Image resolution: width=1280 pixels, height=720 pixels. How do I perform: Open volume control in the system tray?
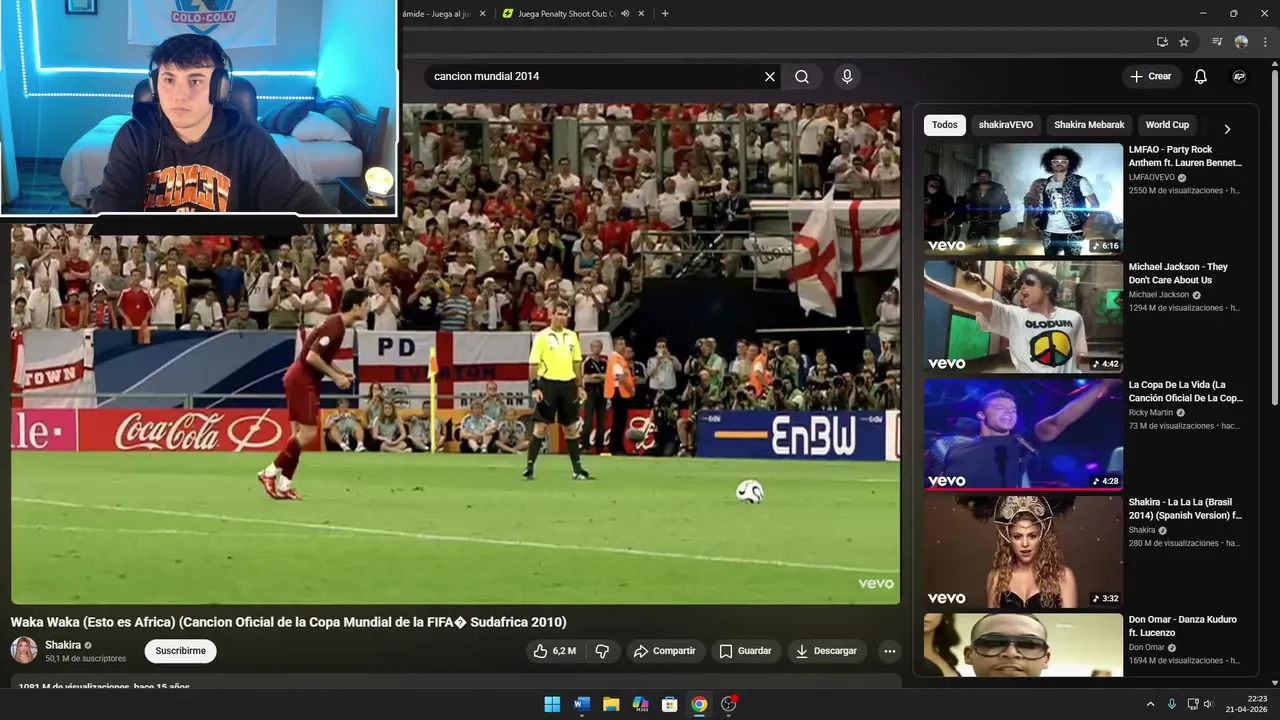click(1208, 704)
